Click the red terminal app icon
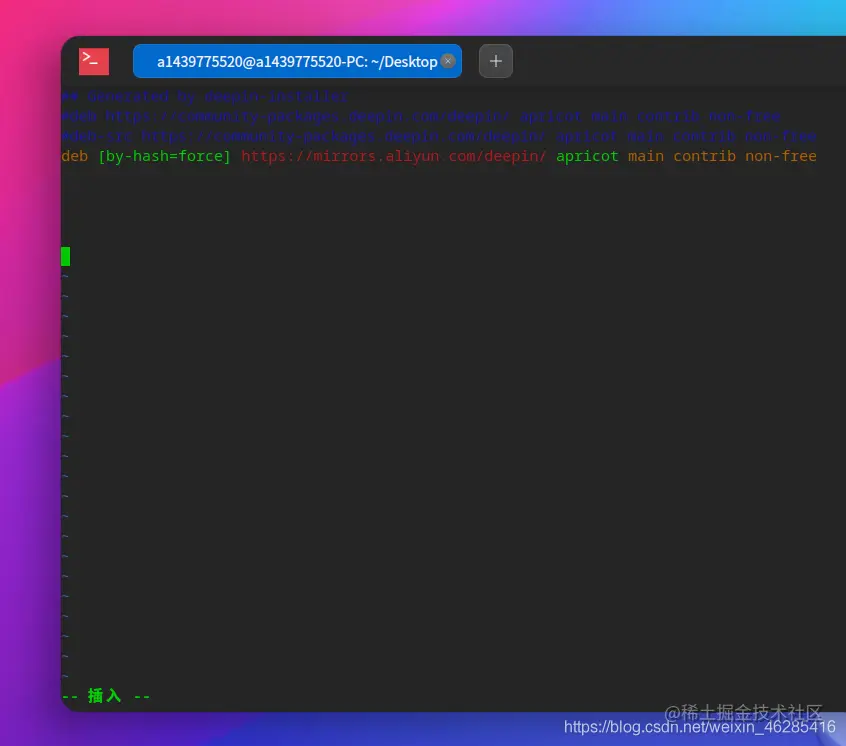 (94, 61)
